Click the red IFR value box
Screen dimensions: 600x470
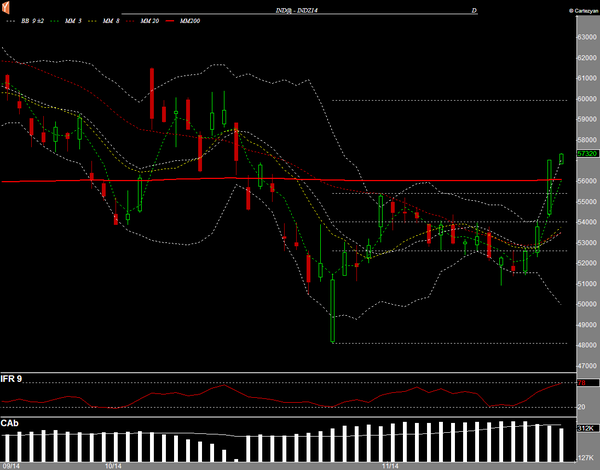[x=583, y=381]
